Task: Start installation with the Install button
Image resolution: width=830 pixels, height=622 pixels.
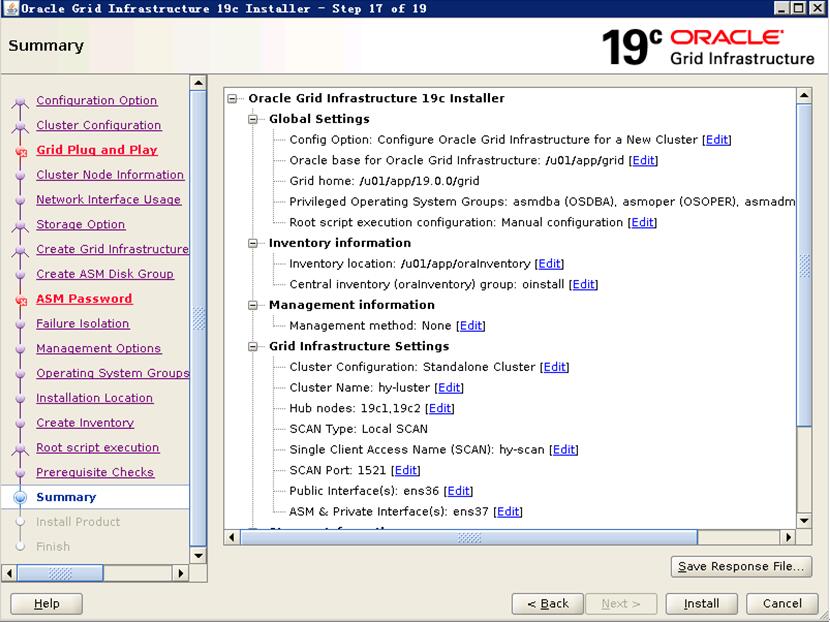Action: pos(701,603)
